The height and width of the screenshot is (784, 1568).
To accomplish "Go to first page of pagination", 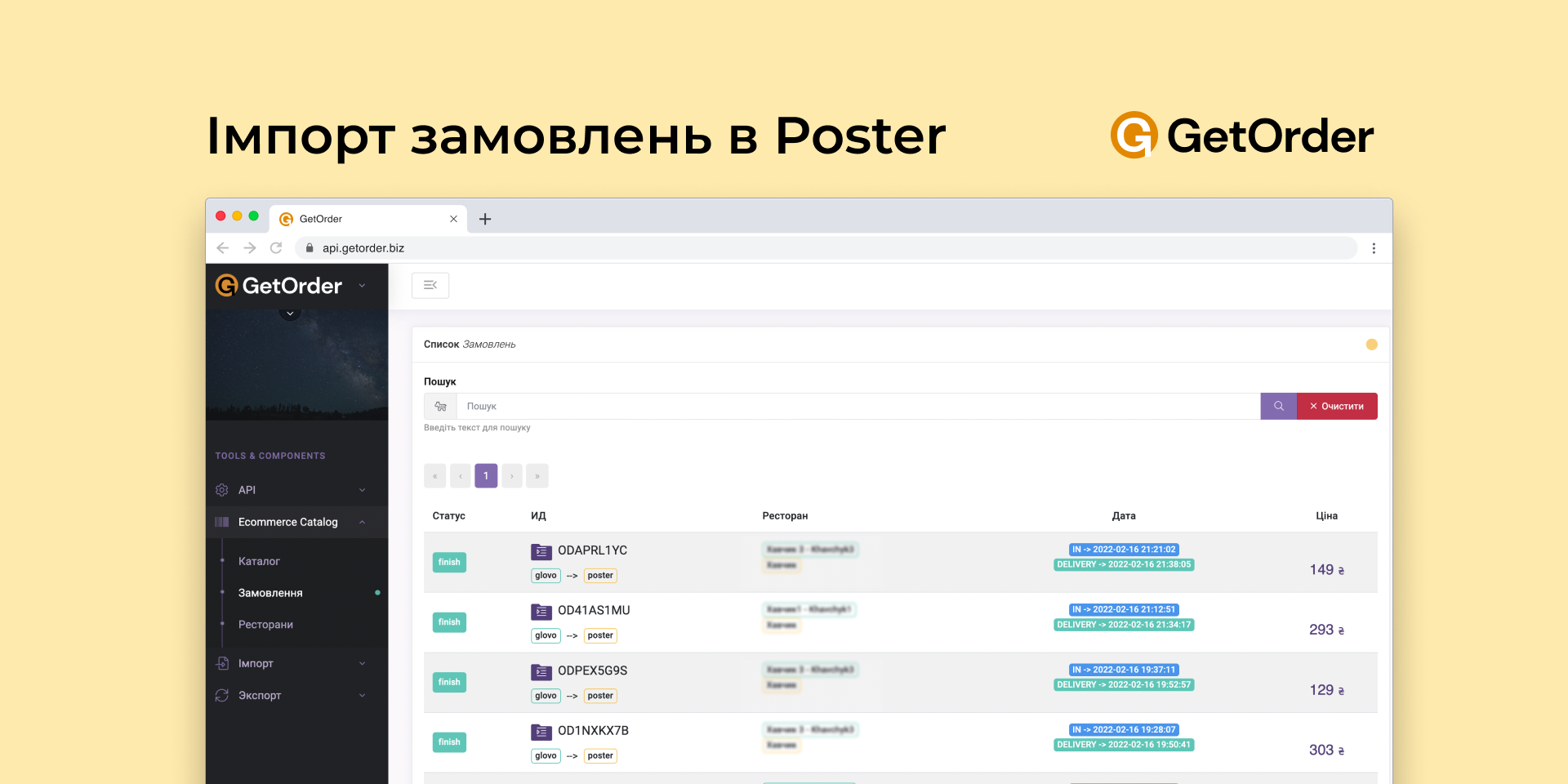I will coord(434,476).
